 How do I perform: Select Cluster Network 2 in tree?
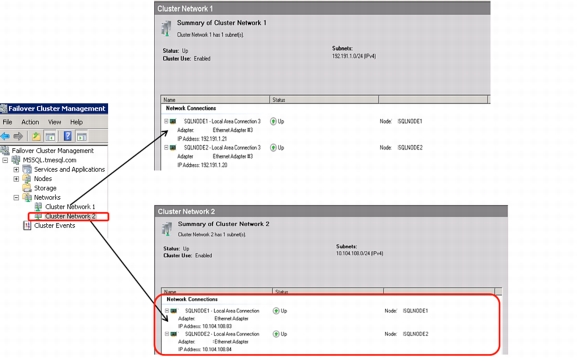point(70,216)
